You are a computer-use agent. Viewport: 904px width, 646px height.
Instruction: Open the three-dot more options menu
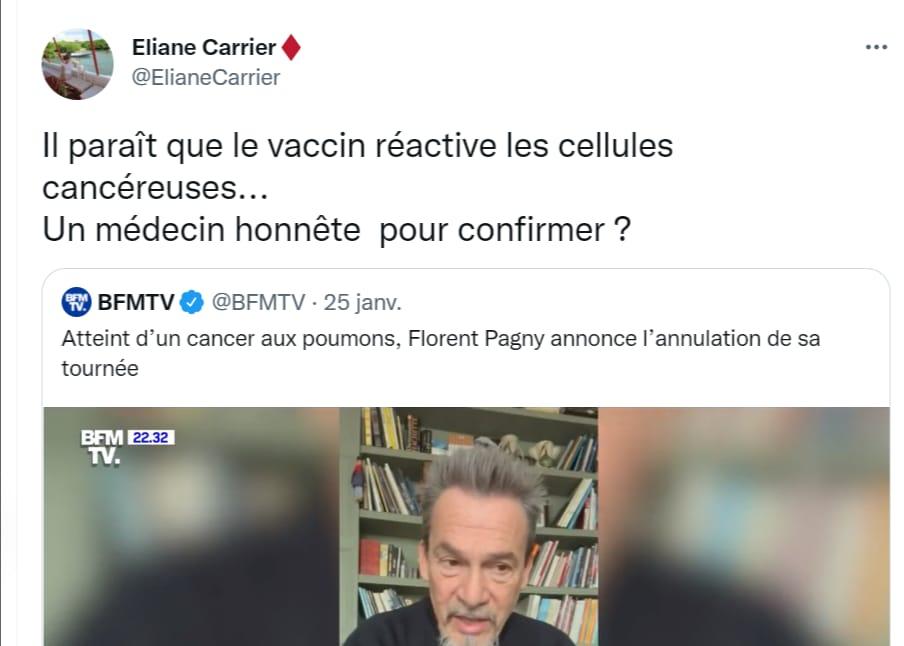click(876, 47)
